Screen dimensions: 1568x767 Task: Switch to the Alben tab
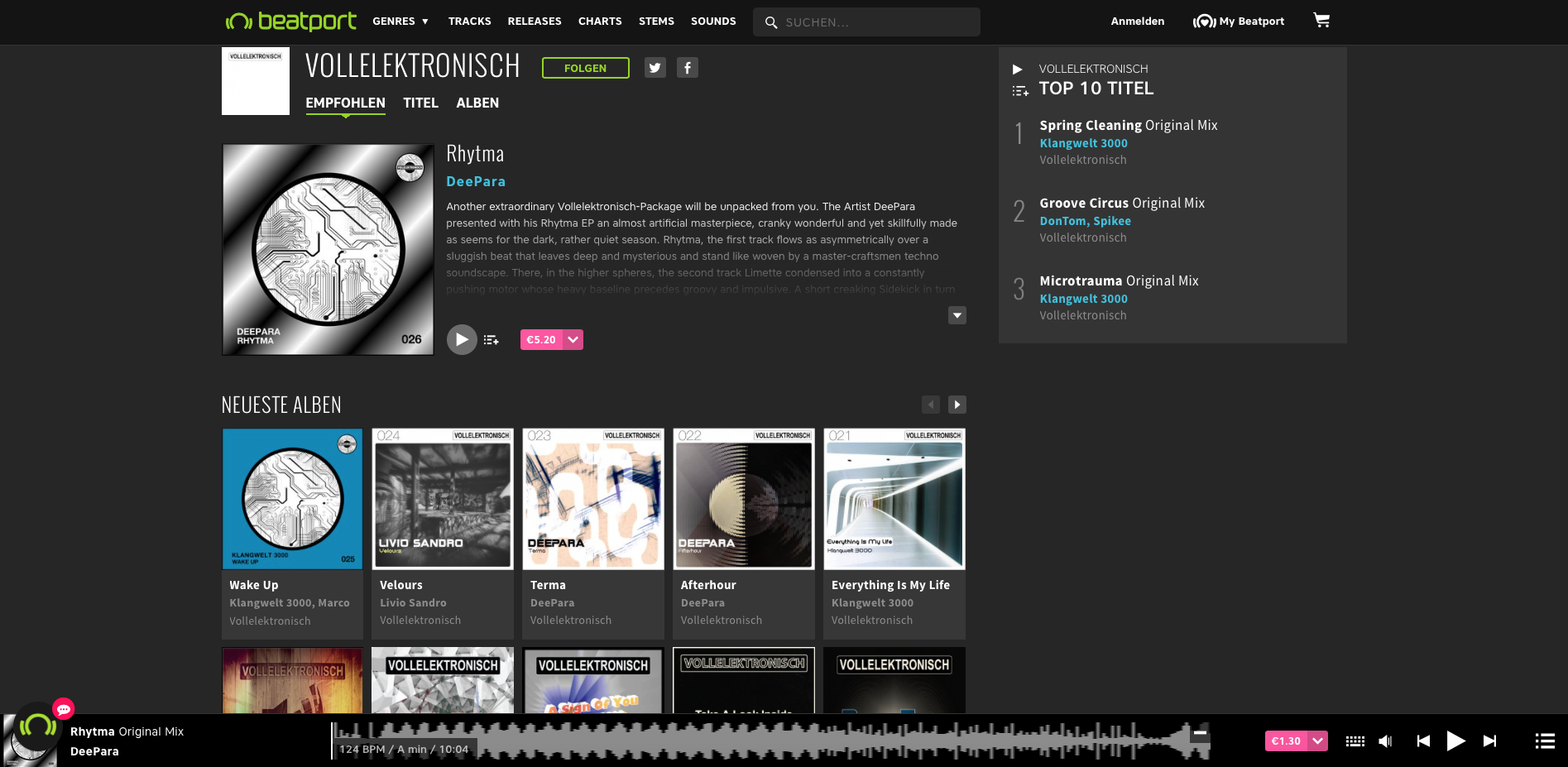477,103
